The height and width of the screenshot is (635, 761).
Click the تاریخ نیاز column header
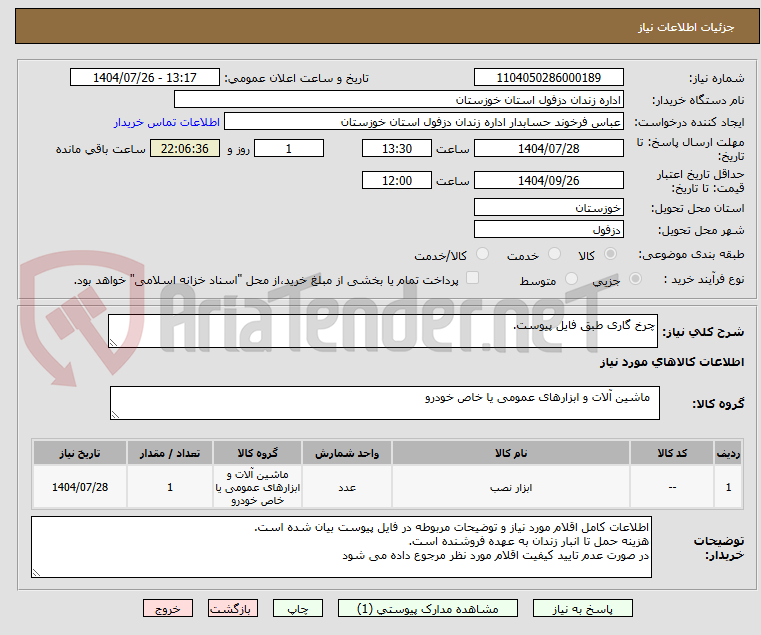point(80,453)
